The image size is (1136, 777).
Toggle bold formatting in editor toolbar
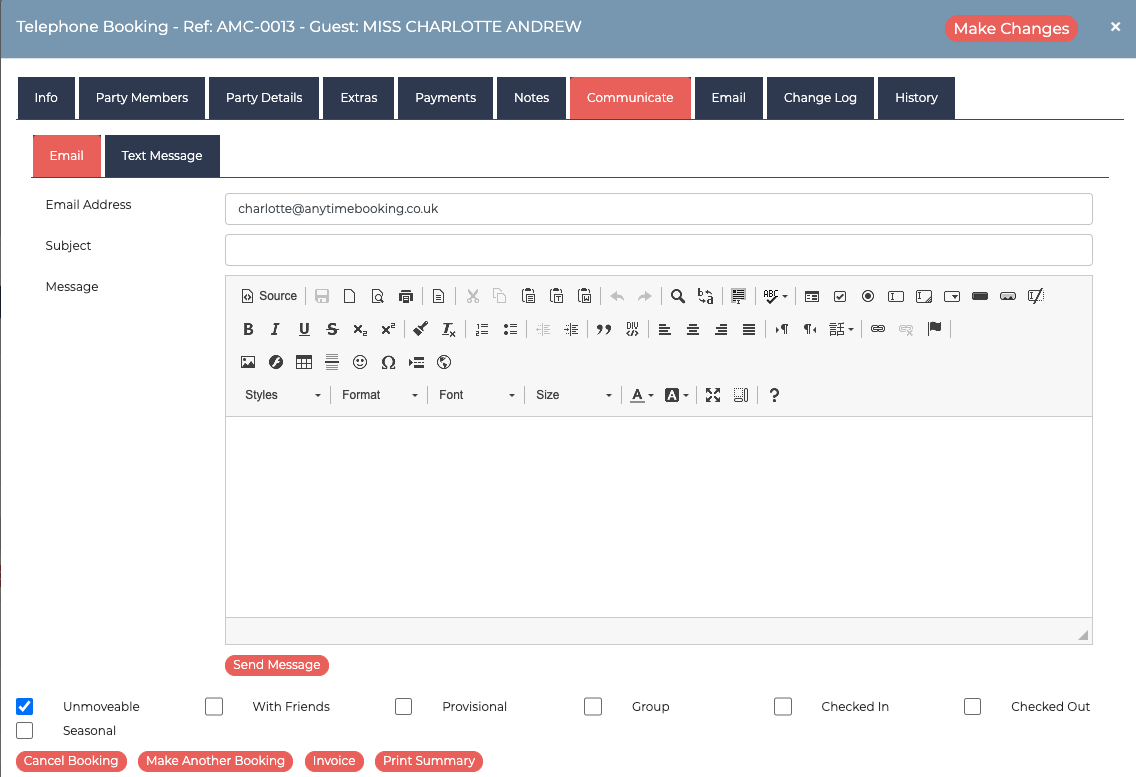point(248,329)
